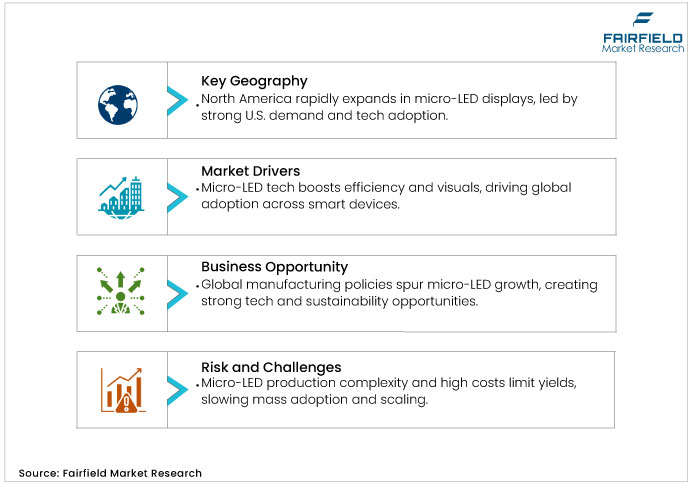Click the North America micro-LED description text
691x485 pixels.
[x=389, y=107]
